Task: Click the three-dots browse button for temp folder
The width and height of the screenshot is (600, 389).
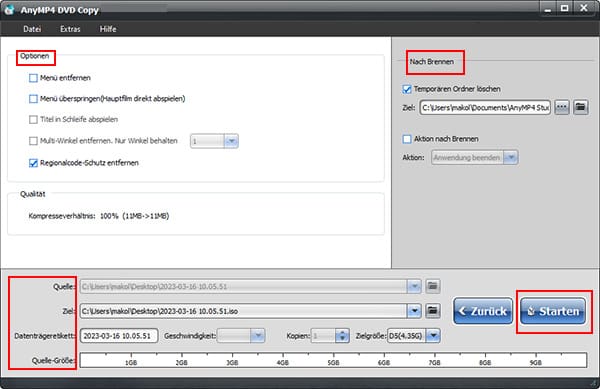Action: click(561, 107)
